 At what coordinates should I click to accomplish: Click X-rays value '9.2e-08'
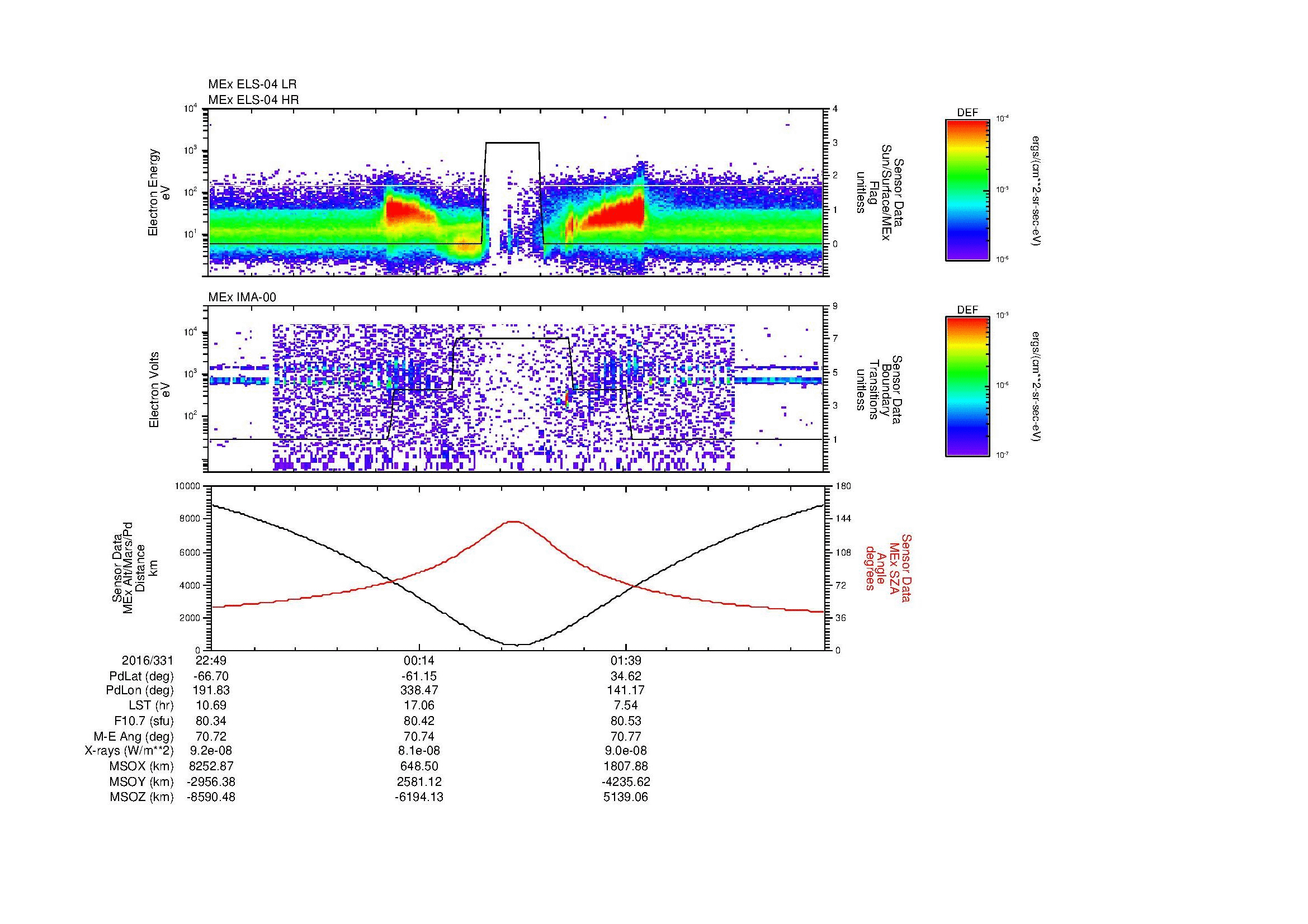pos(211,751)
